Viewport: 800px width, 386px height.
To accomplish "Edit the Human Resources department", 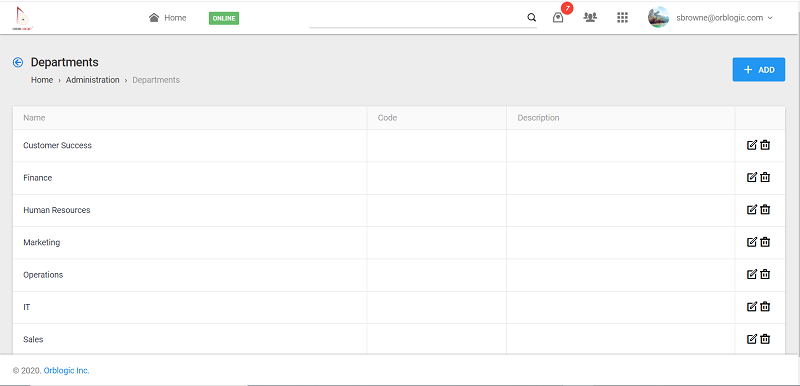I will point(752,210).
